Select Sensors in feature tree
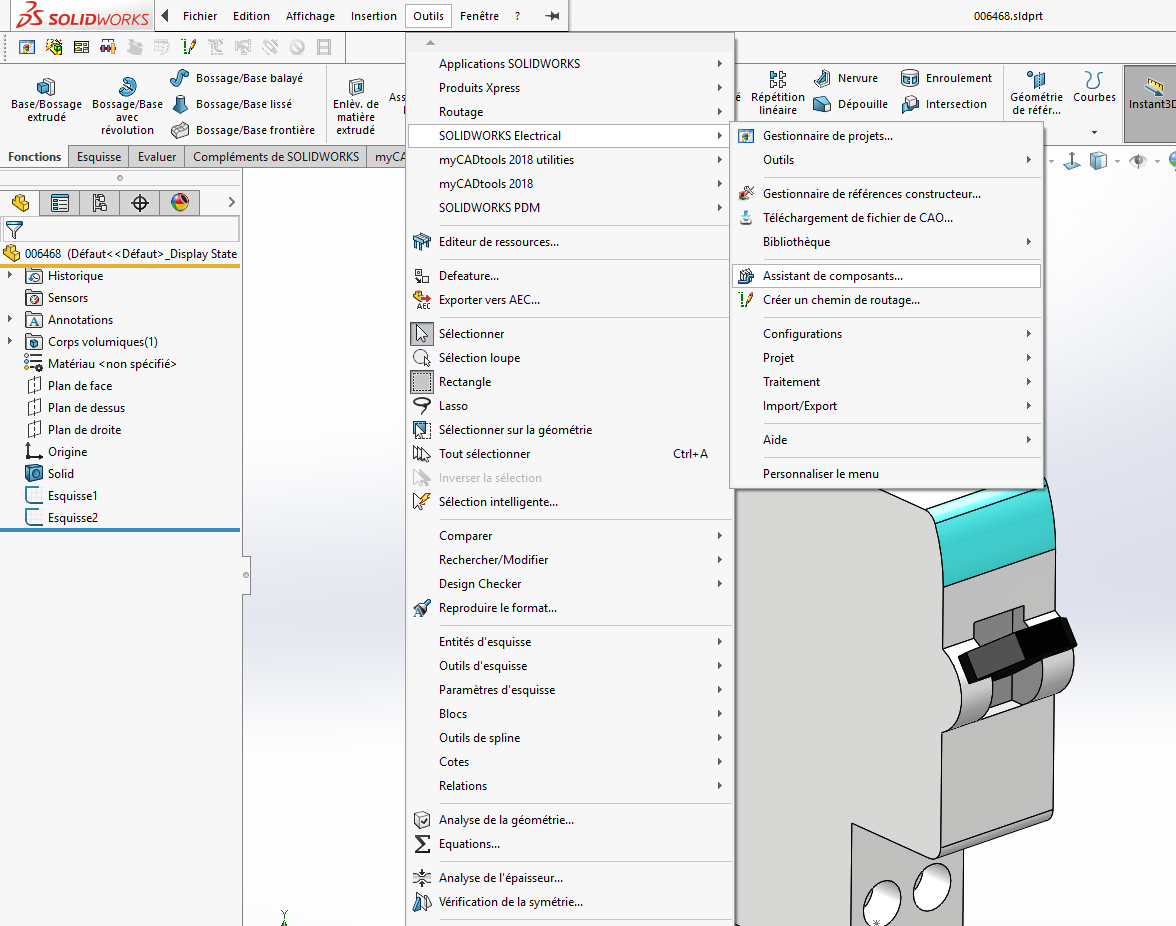This screenshot has width=1176, height=926. coord(68,298)
